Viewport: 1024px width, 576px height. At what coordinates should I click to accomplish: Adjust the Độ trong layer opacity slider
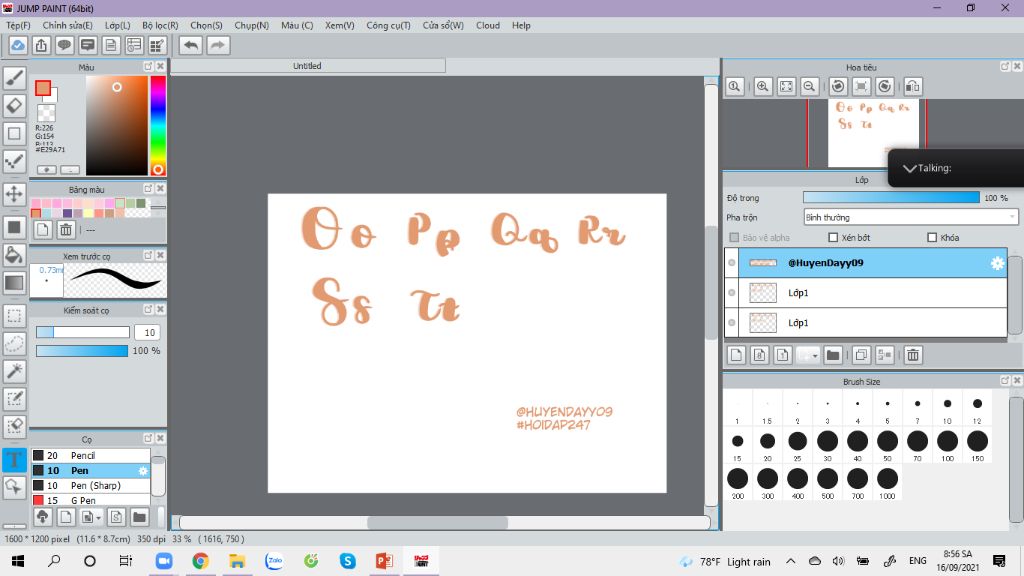pos(891,197)
